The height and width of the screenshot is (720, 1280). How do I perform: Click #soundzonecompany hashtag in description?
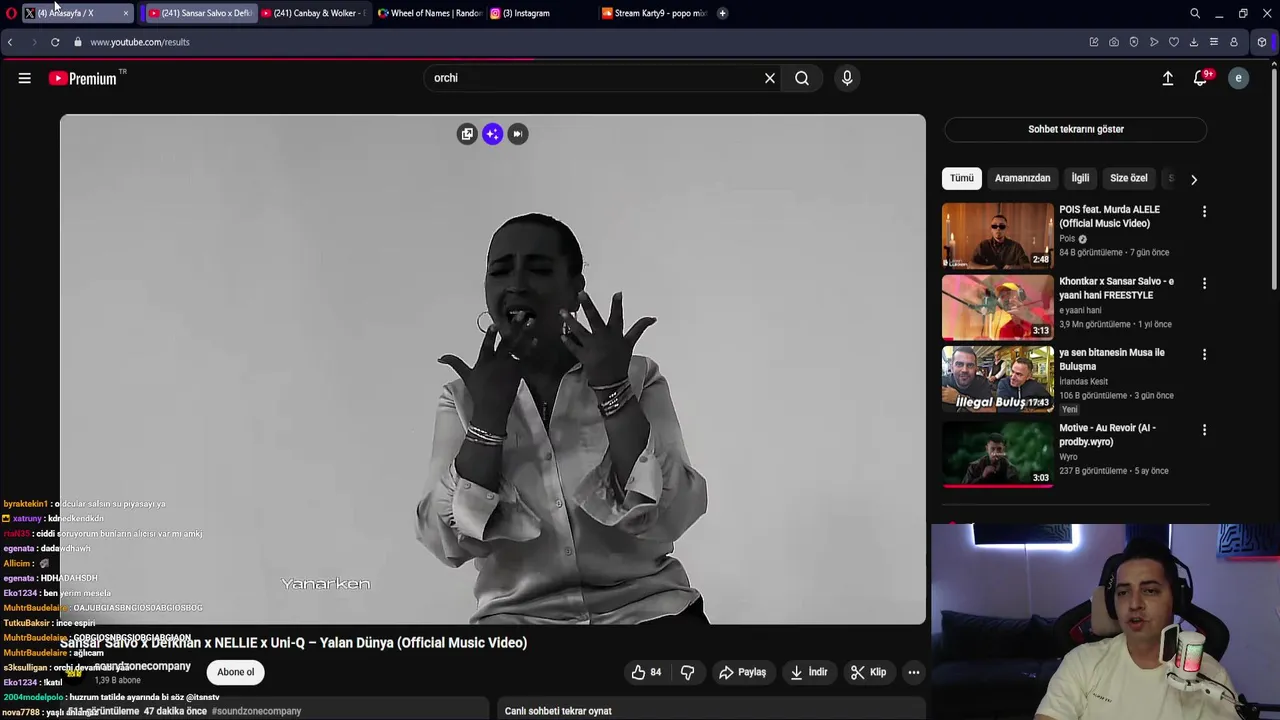click(x=256, y=711)
